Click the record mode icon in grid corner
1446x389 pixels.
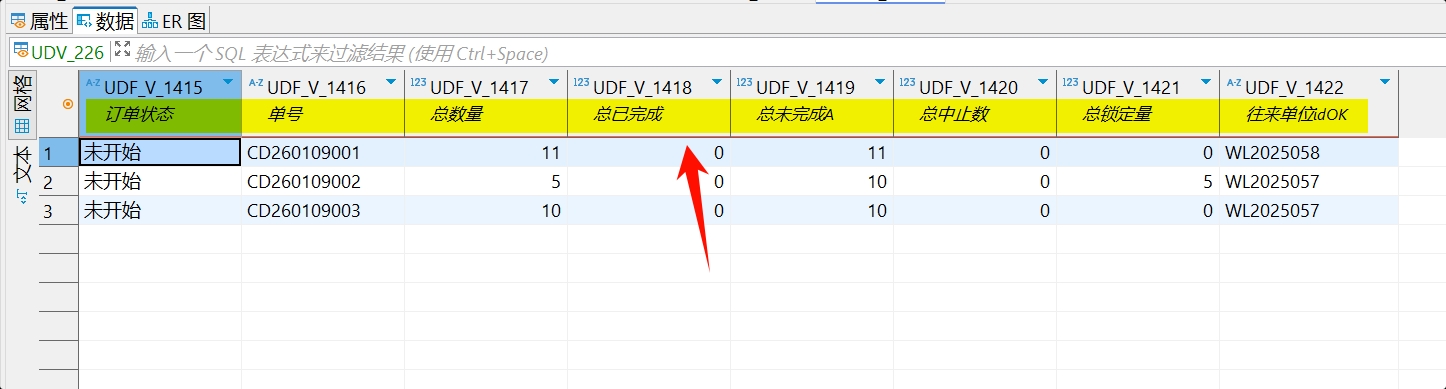[x=68, y=104]
